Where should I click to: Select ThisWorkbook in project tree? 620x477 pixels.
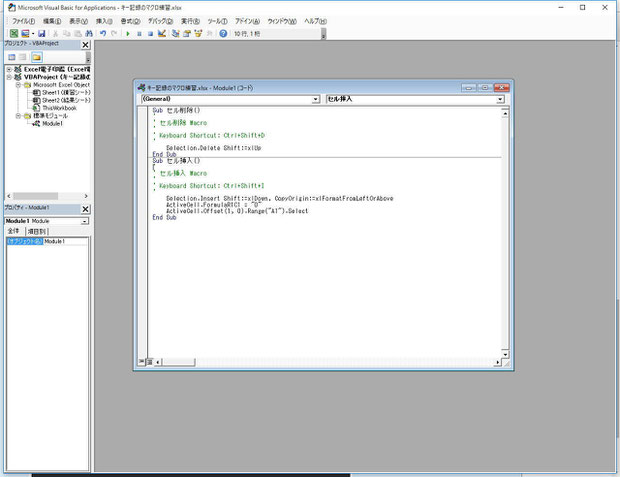(55, 108)
